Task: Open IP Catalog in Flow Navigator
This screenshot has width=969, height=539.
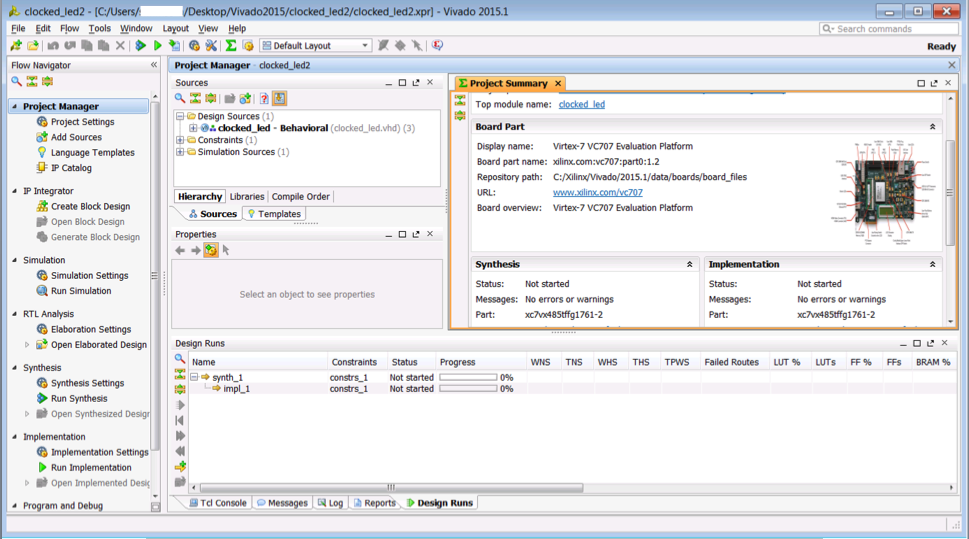Action: [71, 168]
